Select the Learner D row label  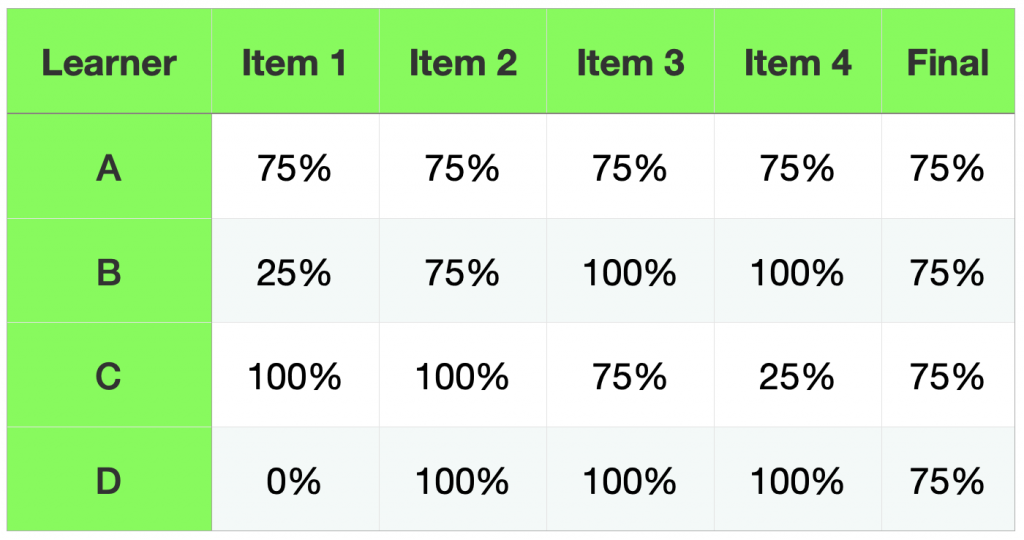coord(109,480)
